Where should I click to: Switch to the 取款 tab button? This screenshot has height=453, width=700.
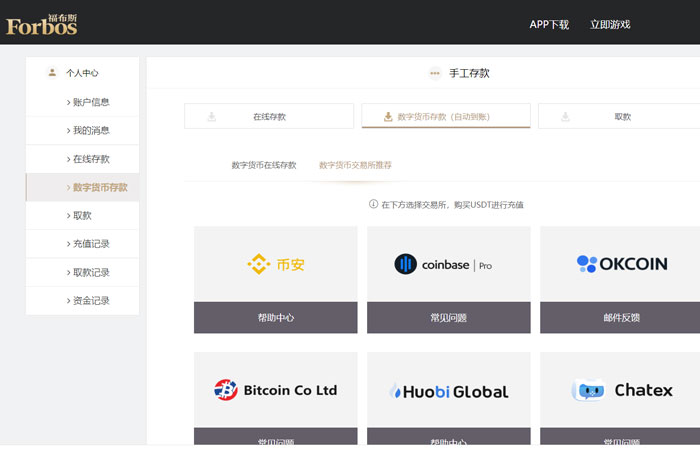pos(619,116)
